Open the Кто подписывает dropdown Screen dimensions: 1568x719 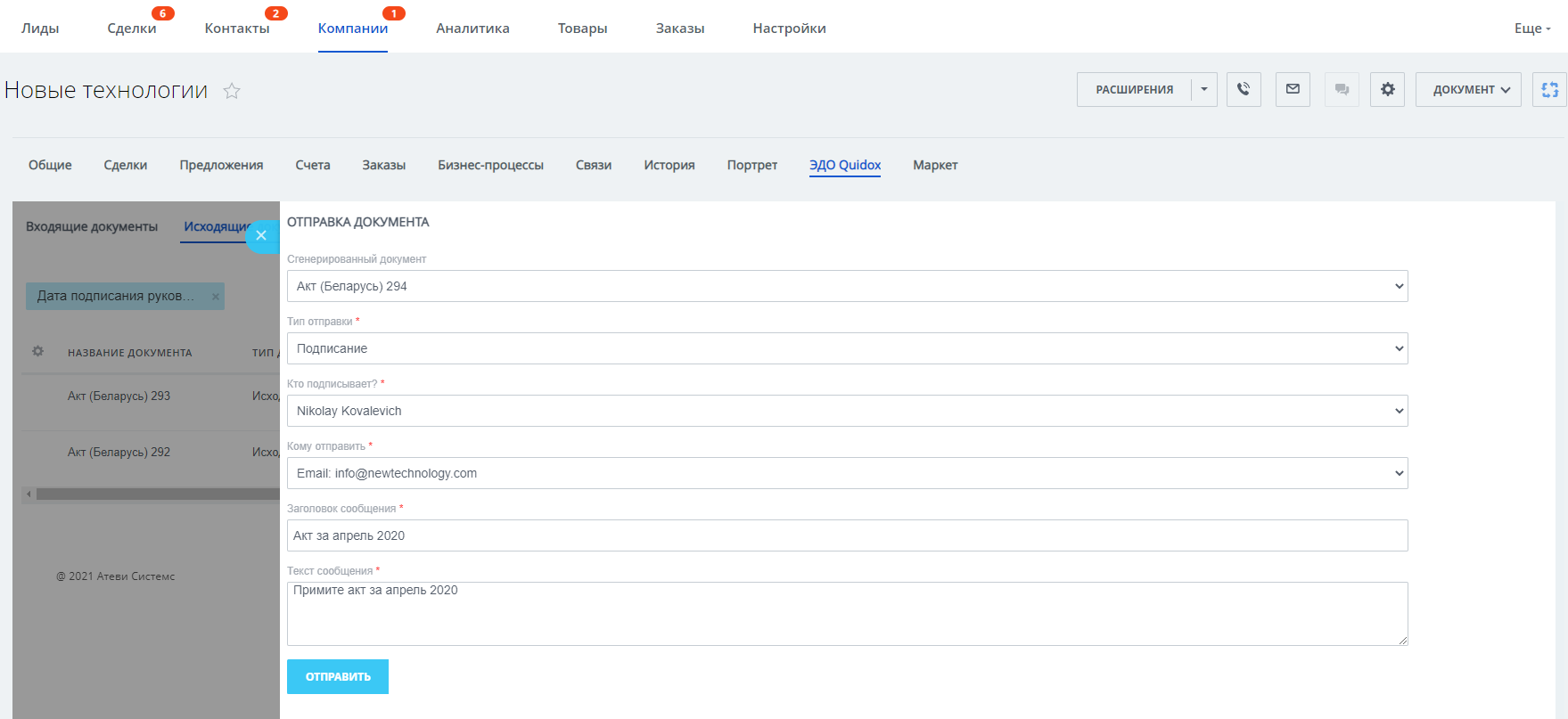(847, 411)
